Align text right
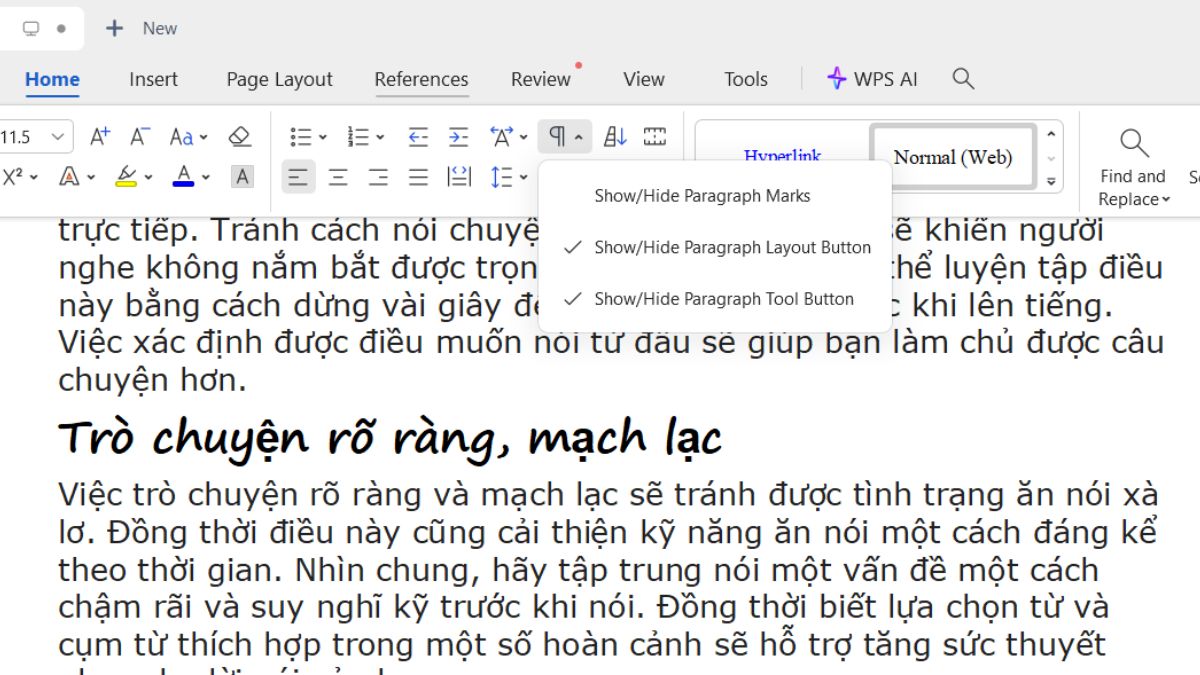Viewport: 1200px width, 675px height. (x=378, y=178)
